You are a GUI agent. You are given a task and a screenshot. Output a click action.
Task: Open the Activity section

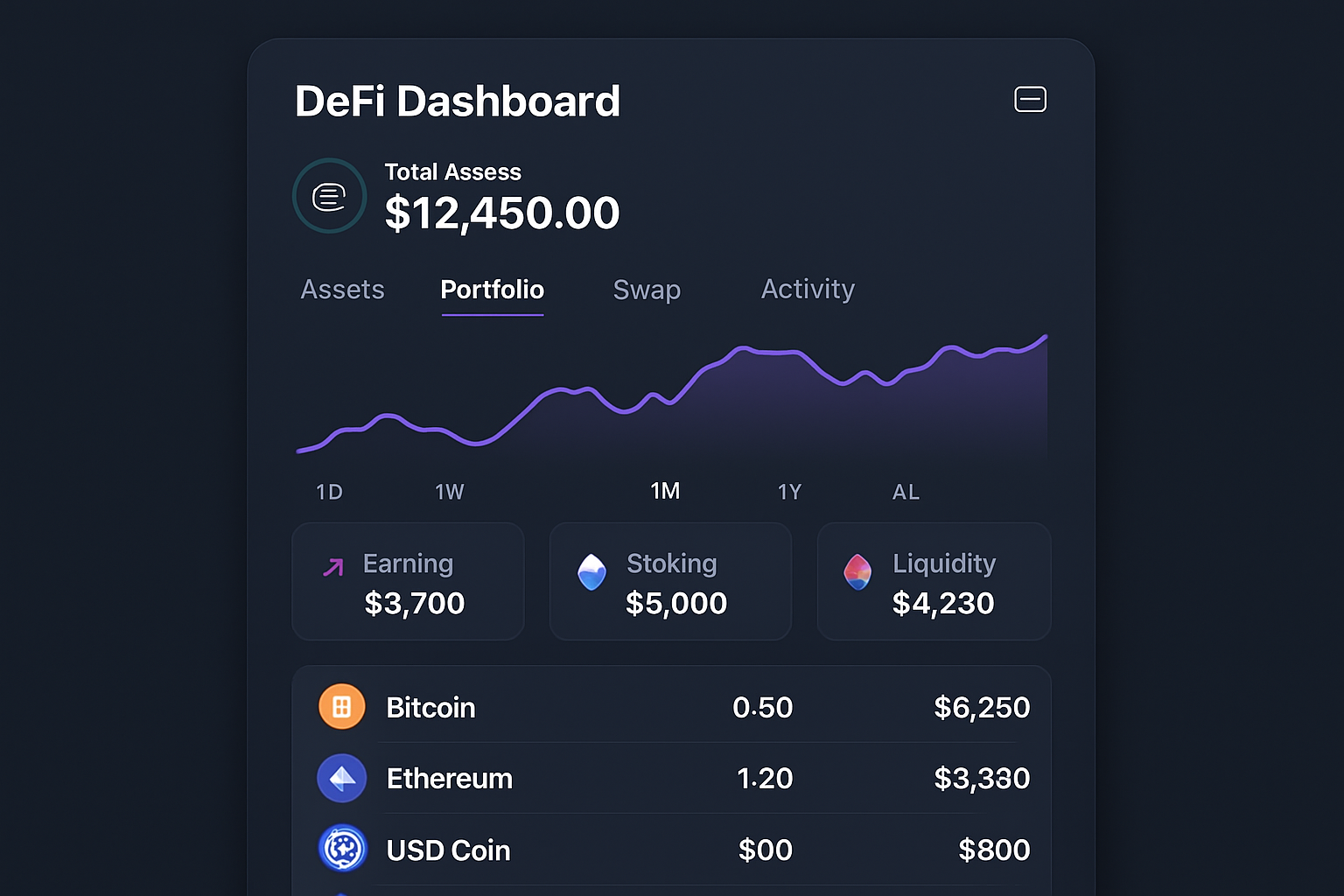tap(807, 290)
